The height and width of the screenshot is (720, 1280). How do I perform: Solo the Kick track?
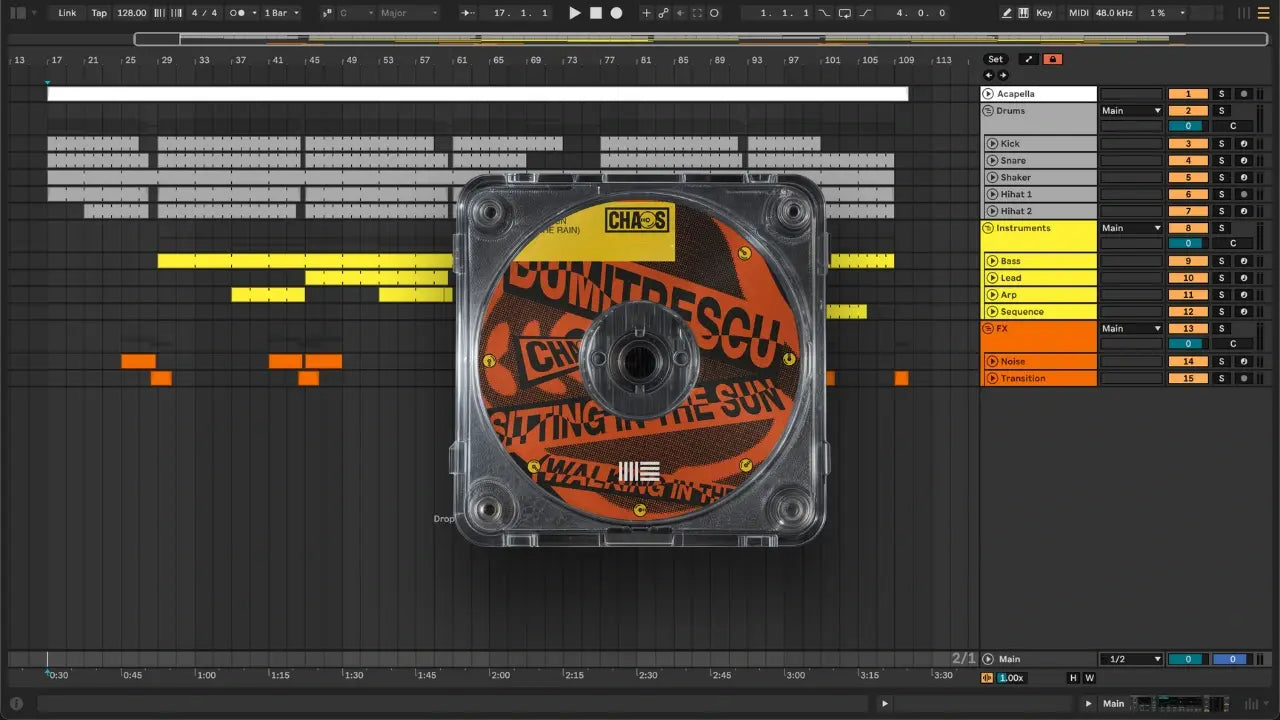1221,144
